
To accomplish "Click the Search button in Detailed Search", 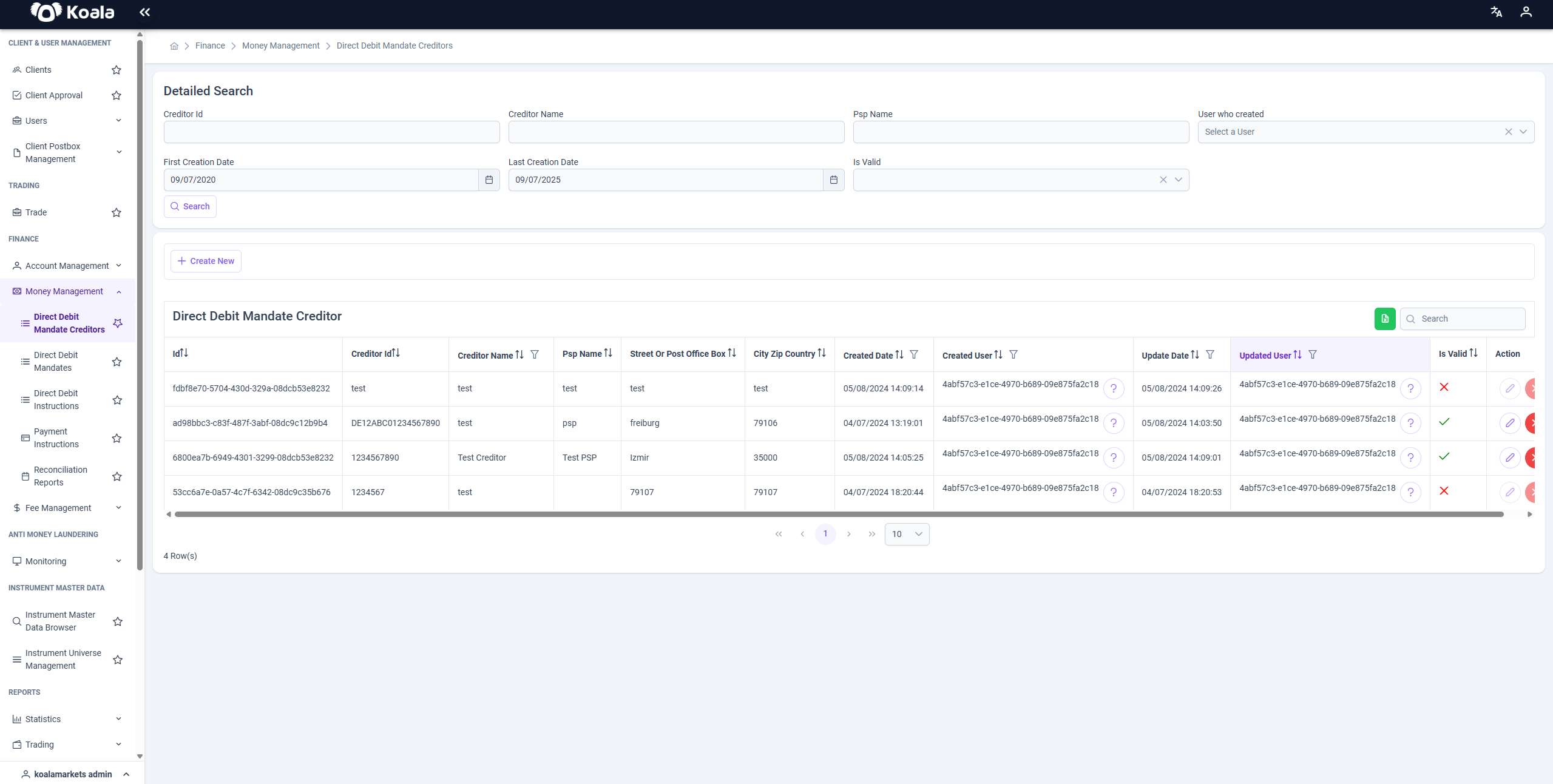I will (x=190, y=206).
